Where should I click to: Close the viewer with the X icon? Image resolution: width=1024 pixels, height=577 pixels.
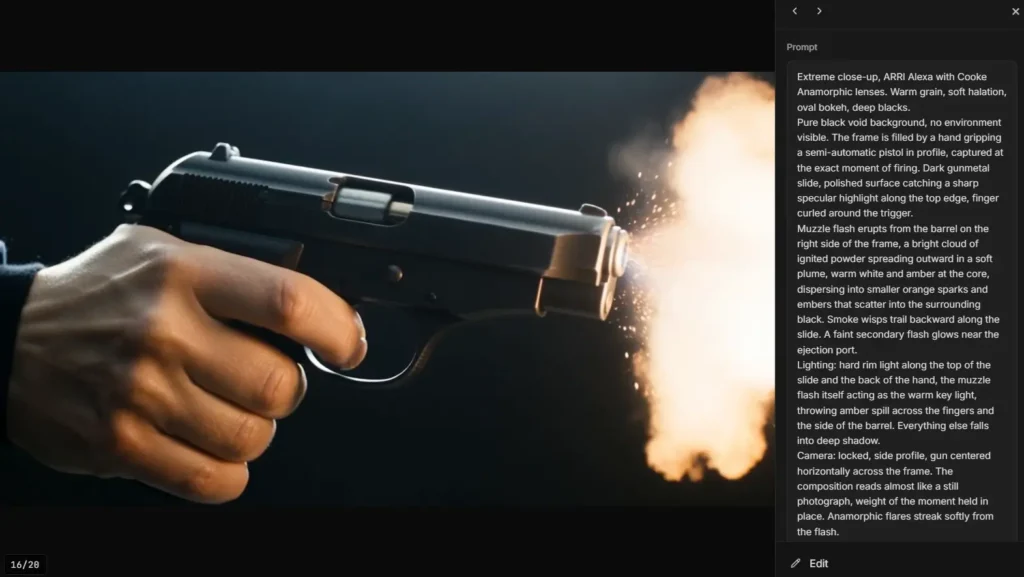coord(1016,12)
